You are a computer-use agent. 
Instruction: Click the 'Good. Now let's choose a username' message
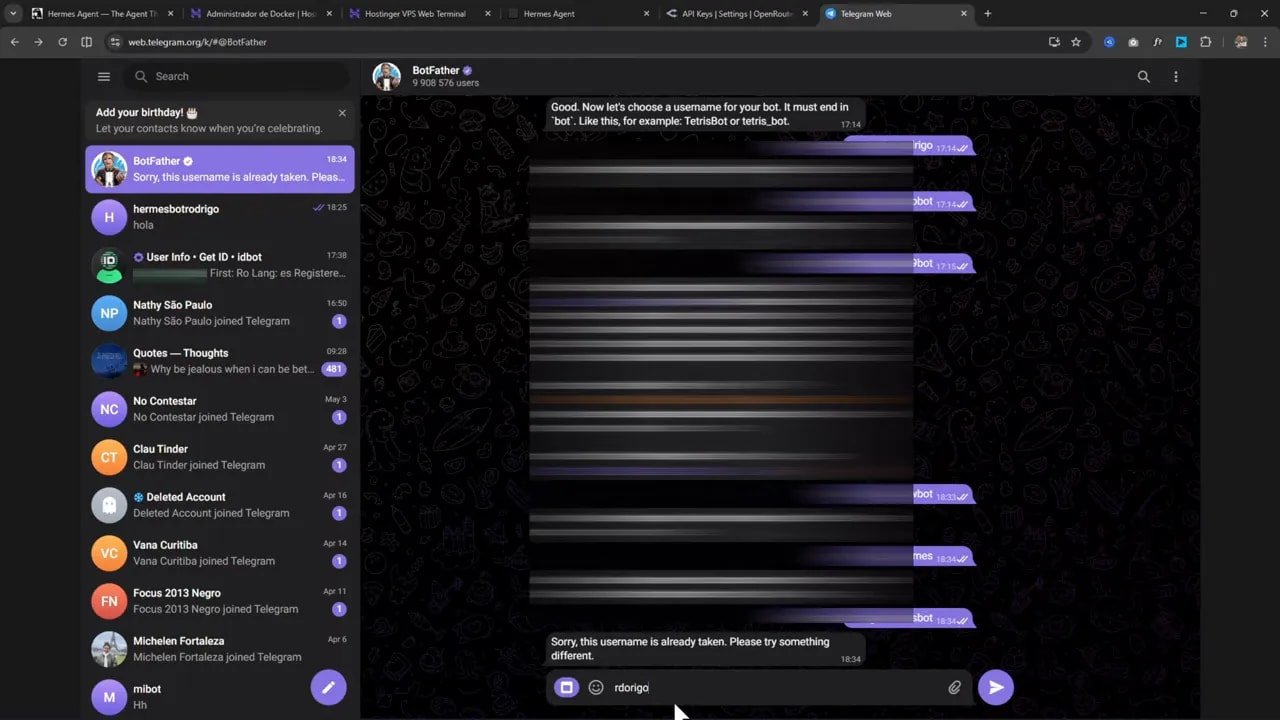705,114
